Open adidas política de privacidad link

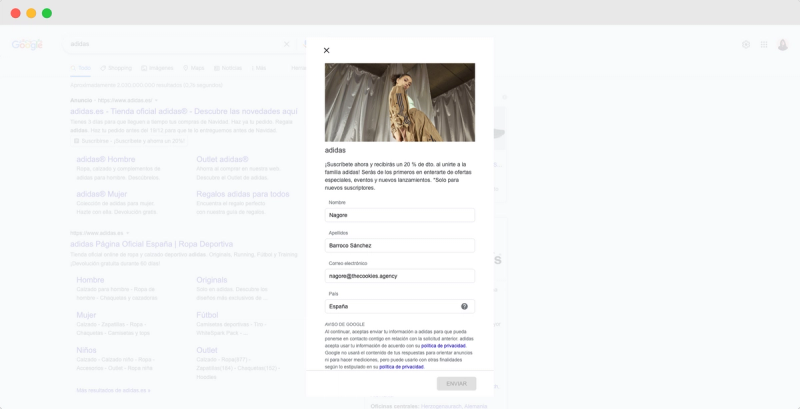pyautogui.click(x=443, y=346)
